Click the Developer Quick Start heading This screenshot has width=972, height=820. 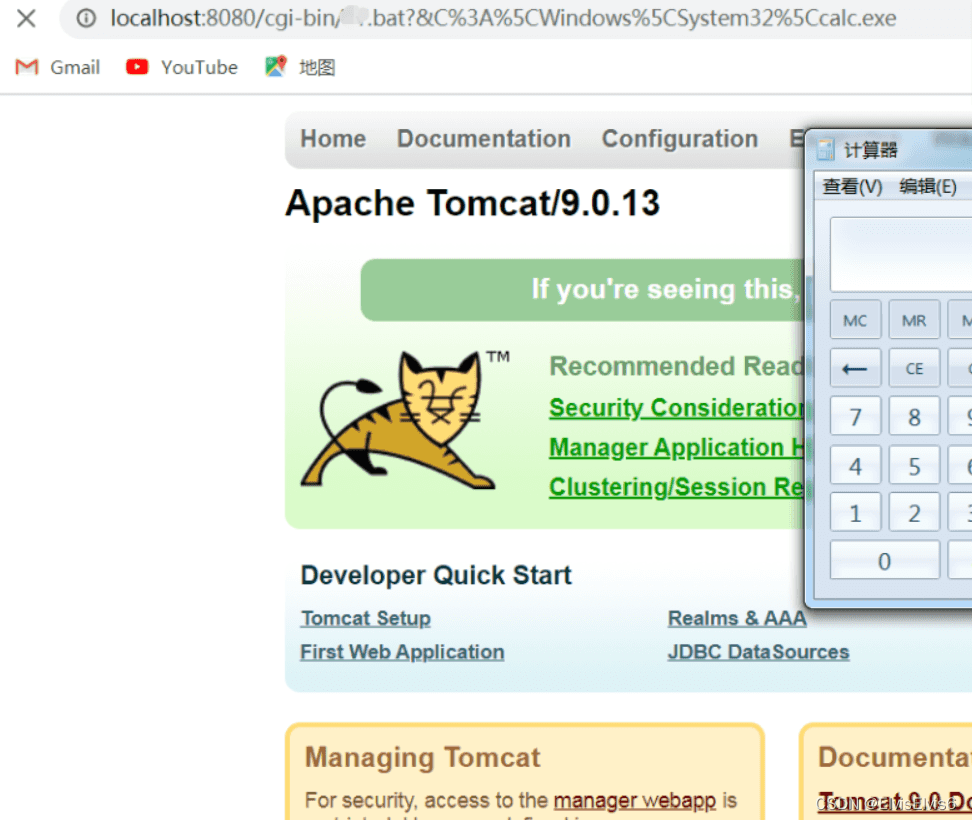436,575
